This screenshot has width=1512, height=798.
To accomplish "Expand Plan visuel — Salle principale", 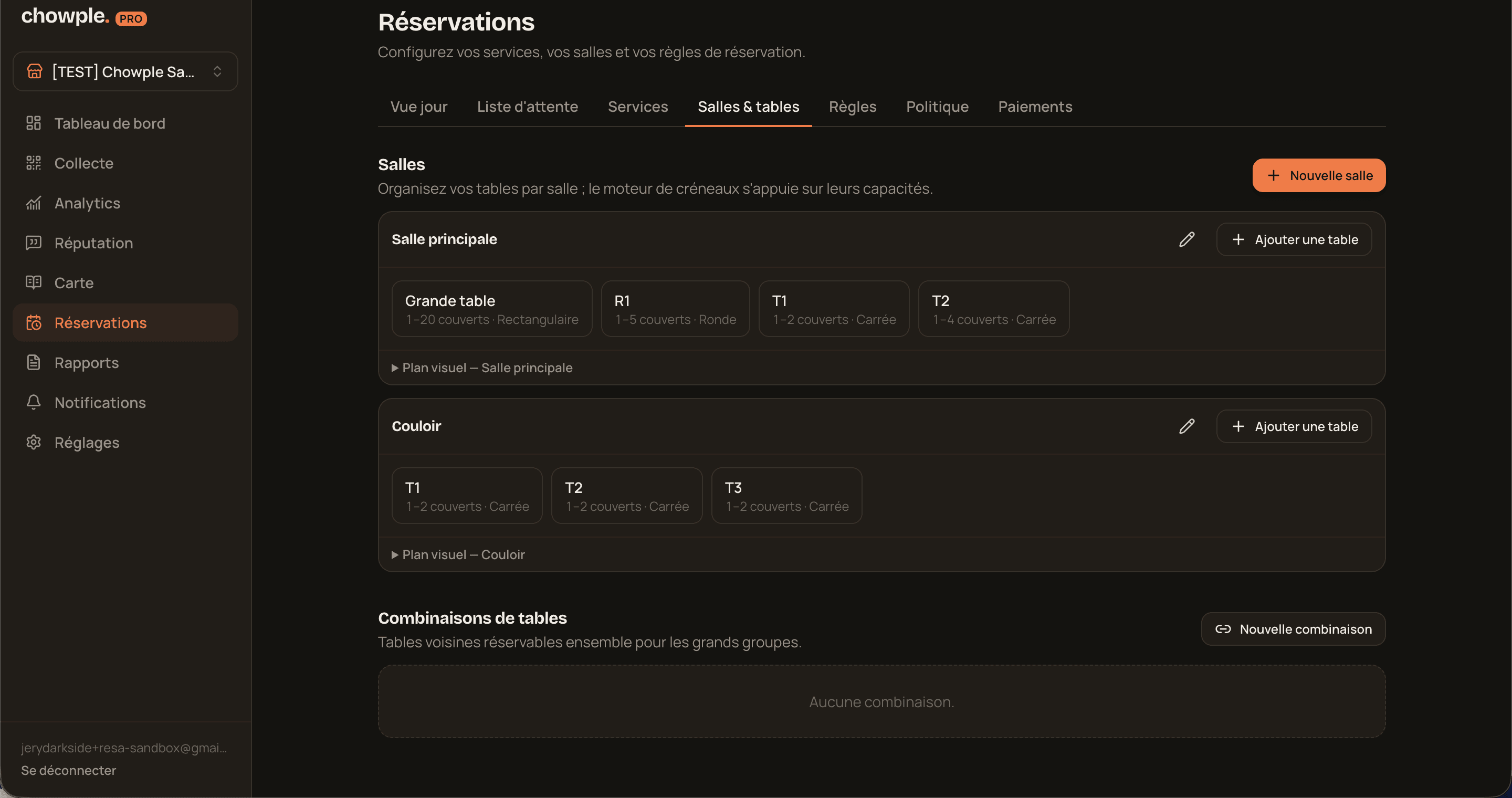I will [482, 368].
